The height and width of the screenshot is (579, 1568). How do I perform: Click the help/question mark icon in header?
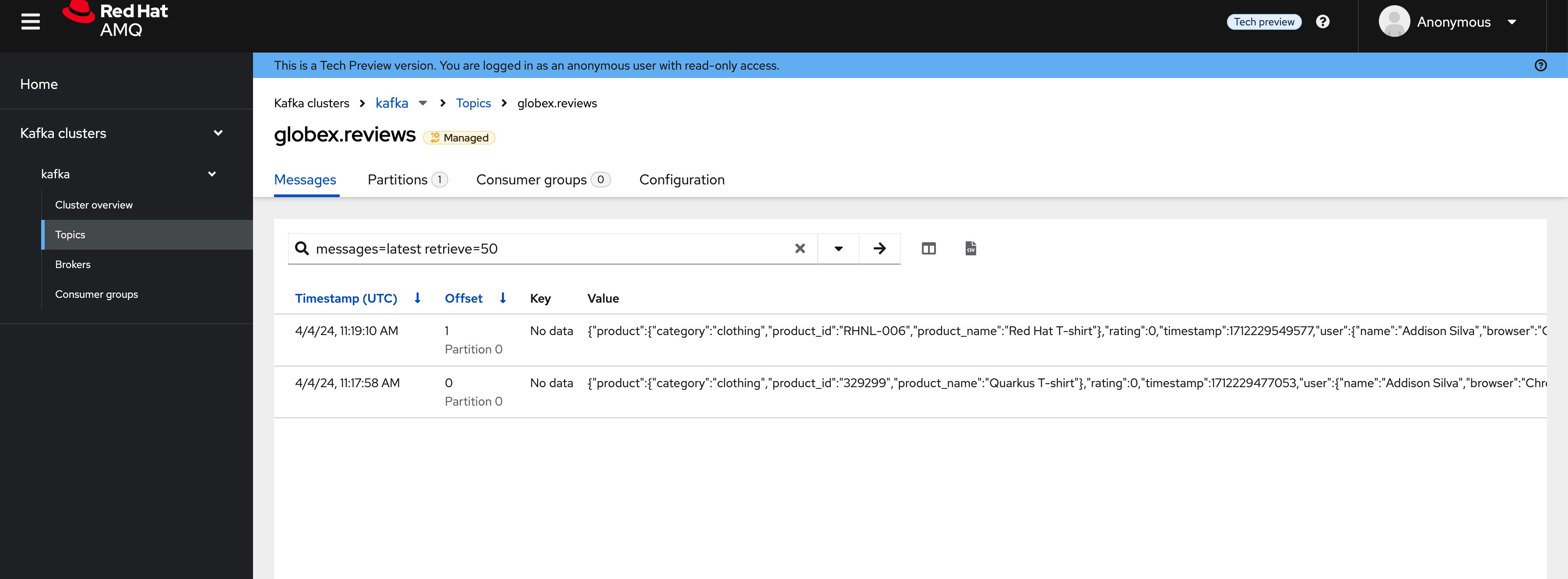point(1323,21)
